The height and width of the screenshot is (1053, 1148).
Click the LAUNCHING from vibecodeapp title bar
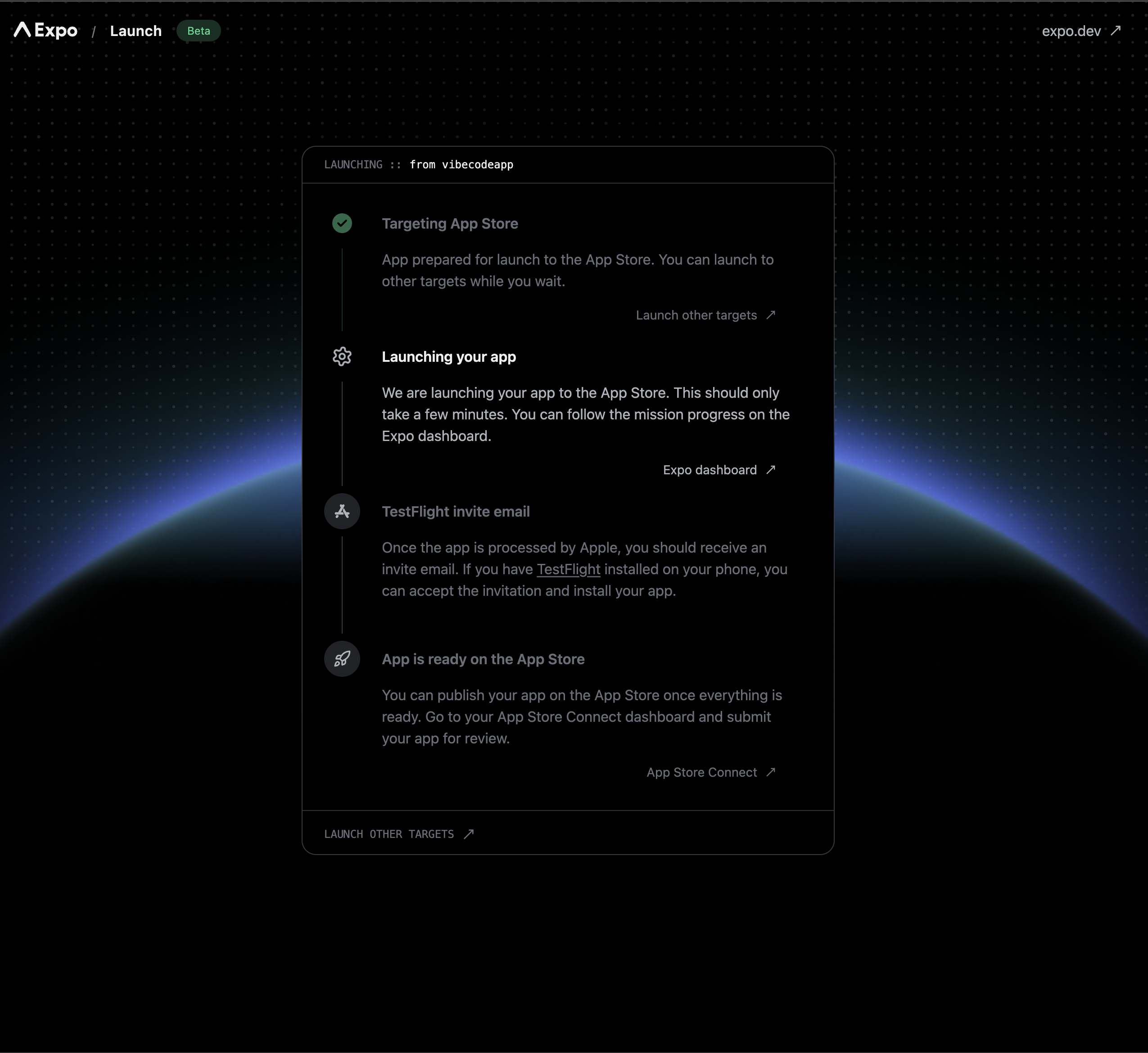tap(419, 165)
